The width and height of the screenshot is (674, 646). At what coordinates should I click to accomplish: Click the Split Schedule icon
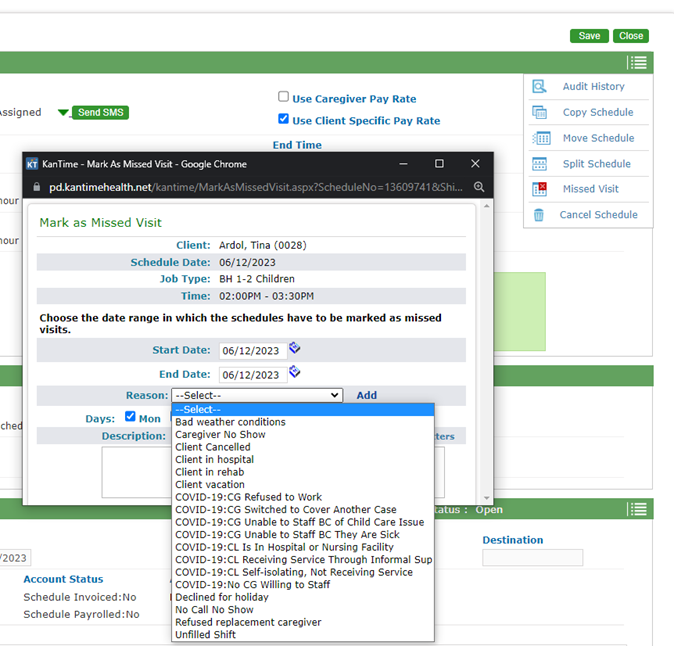(x=540, y=164)
